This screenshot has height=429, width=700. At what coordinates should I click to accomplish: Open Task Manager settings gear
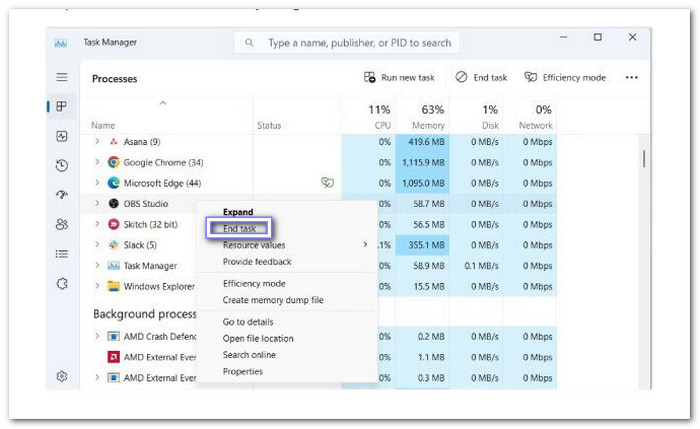pos(62,376)
